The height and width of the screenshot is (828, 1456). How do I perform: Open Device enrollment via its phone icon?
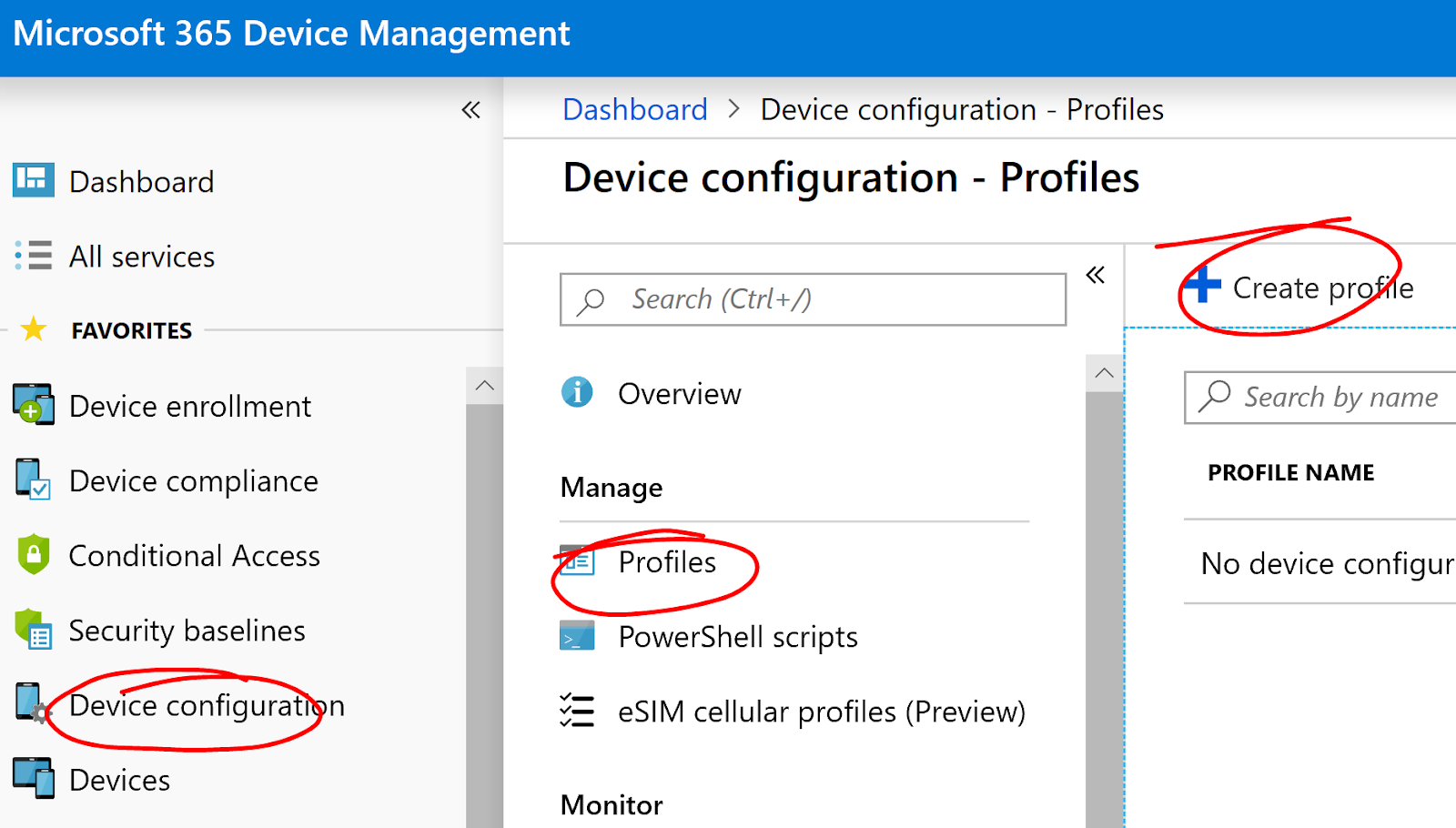tap(32, 406)
